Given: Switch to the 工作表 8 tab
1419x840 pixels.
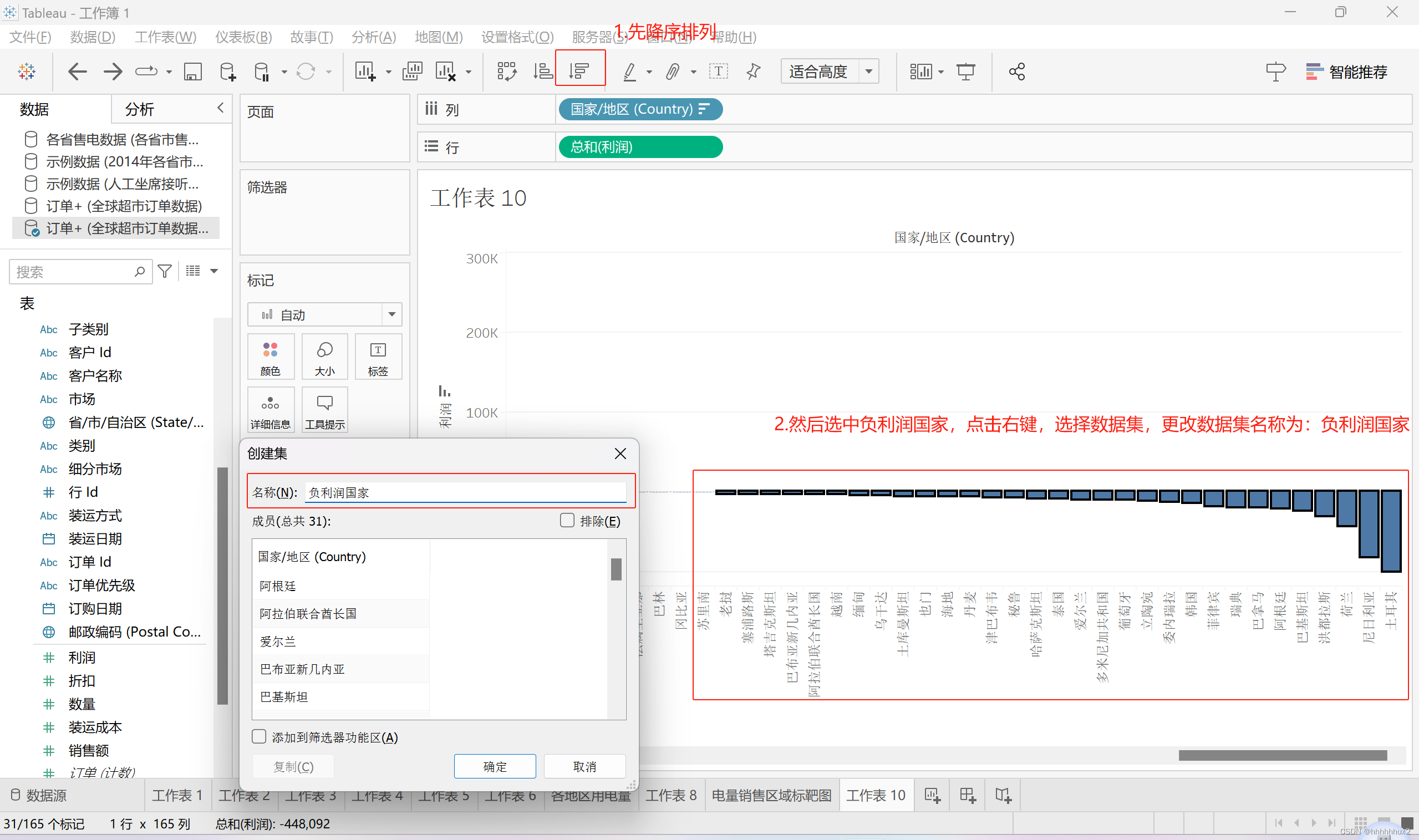Looking at the screenshot, I should [x=671, y=795].
